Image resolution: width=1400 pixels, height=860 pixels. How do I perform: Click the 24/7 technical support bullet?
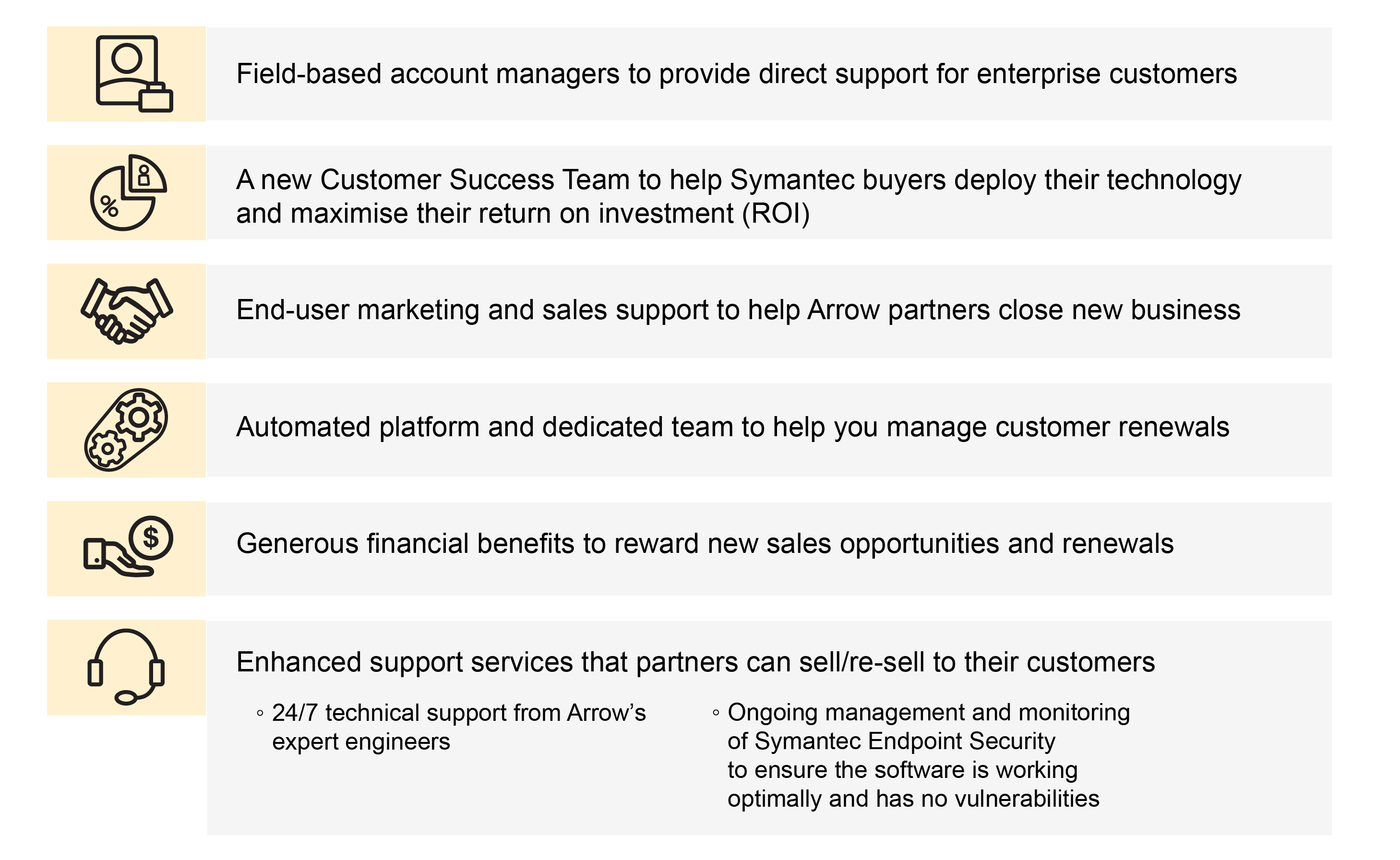point(452,728)
